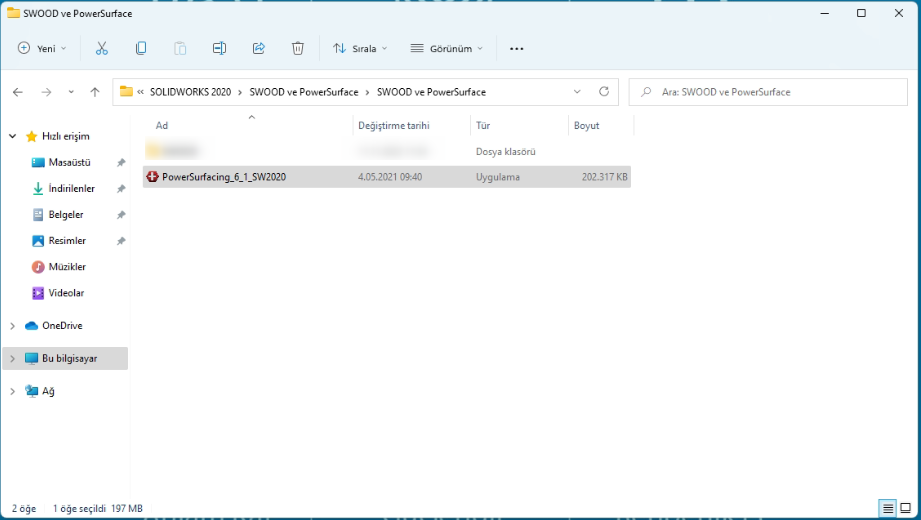Click the Videolar film icon
Viewport: 921px width, 520px height.
tap(38, 293)
